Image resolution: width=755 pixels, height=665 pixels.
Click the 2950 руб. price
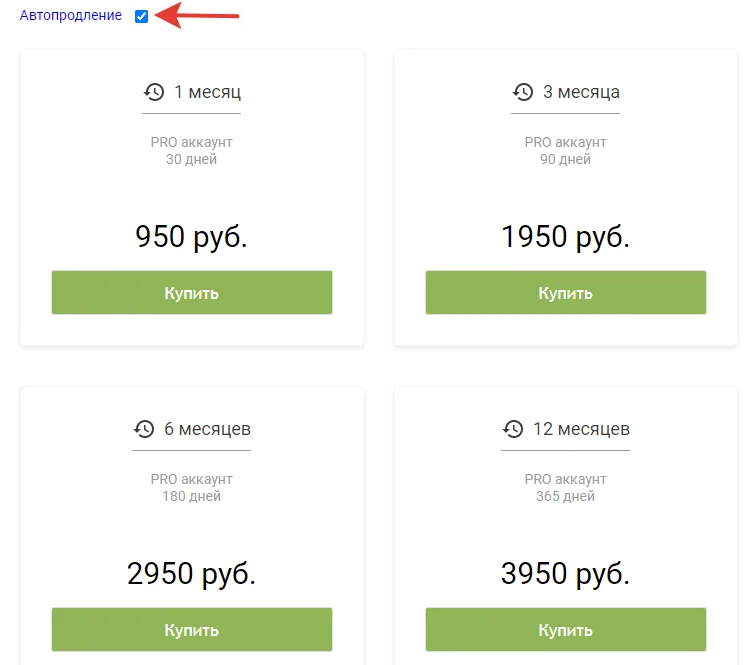[x=192, y=574]
